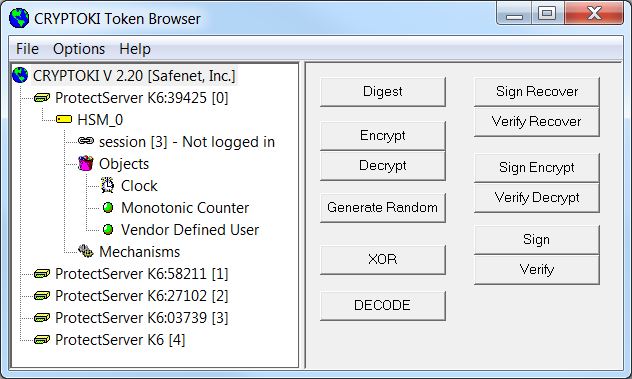Click the green Monotonic Counter dot

point(108,208)
